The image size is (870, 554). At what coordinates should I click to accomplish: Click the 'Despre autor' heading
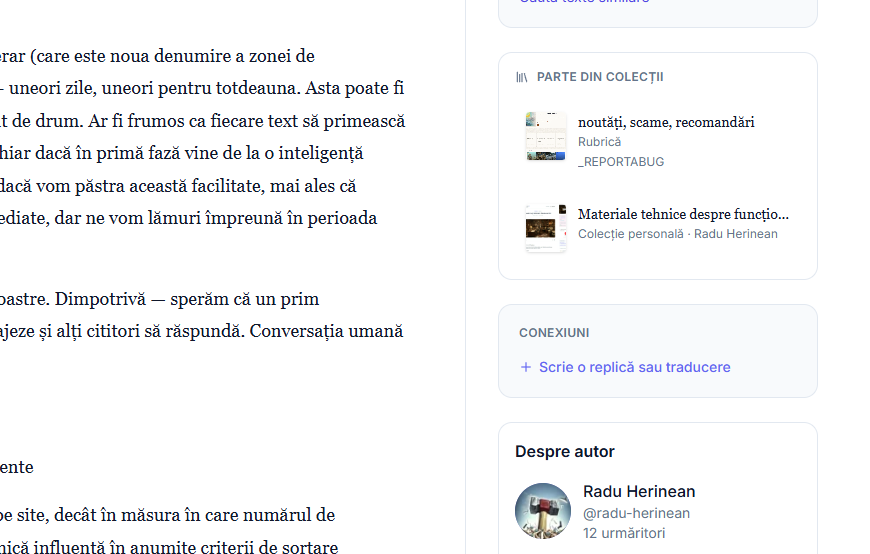[x=565, y=452]
